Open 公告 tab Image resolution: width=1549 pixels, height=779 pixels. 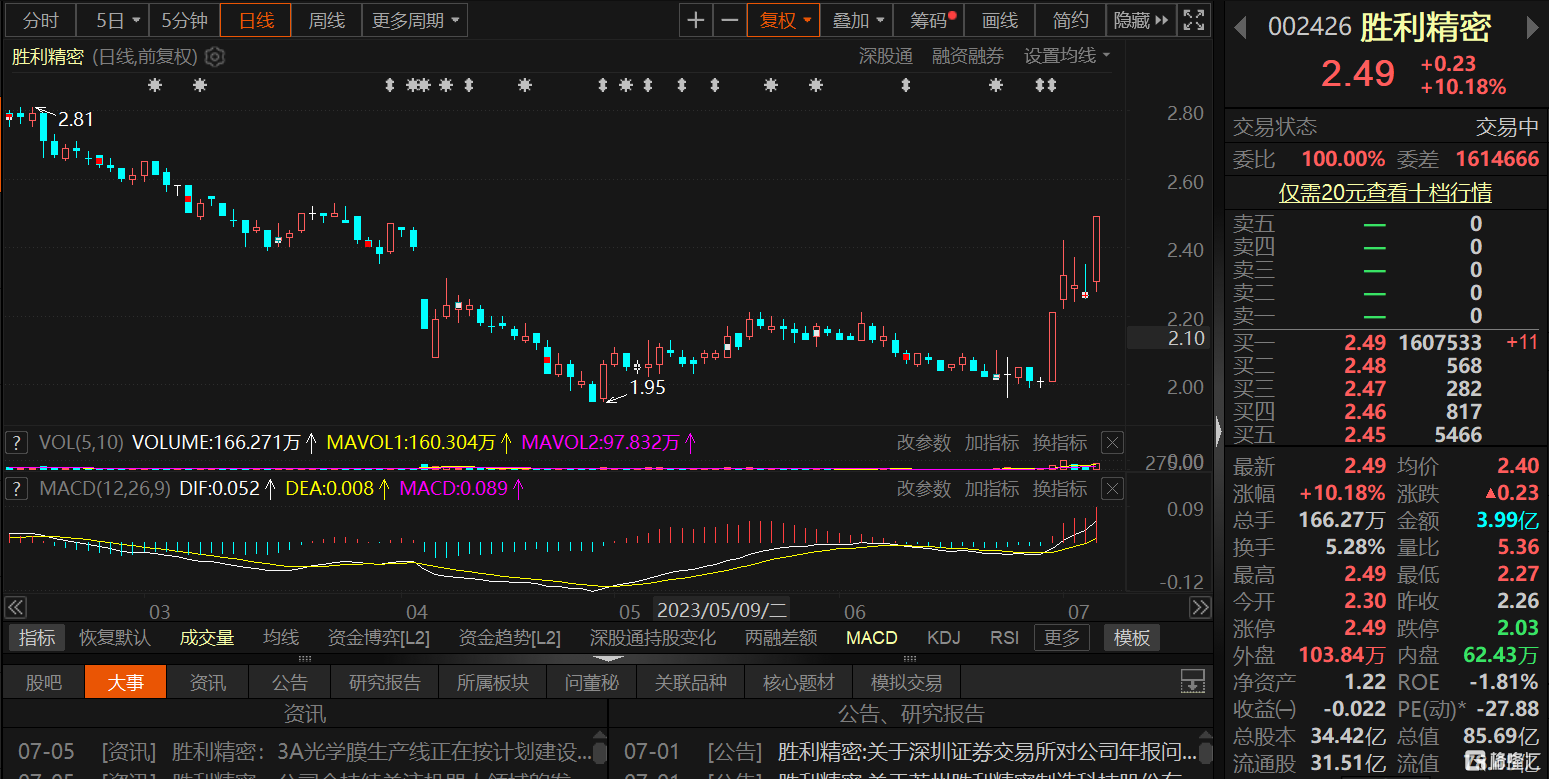point(290,682)
